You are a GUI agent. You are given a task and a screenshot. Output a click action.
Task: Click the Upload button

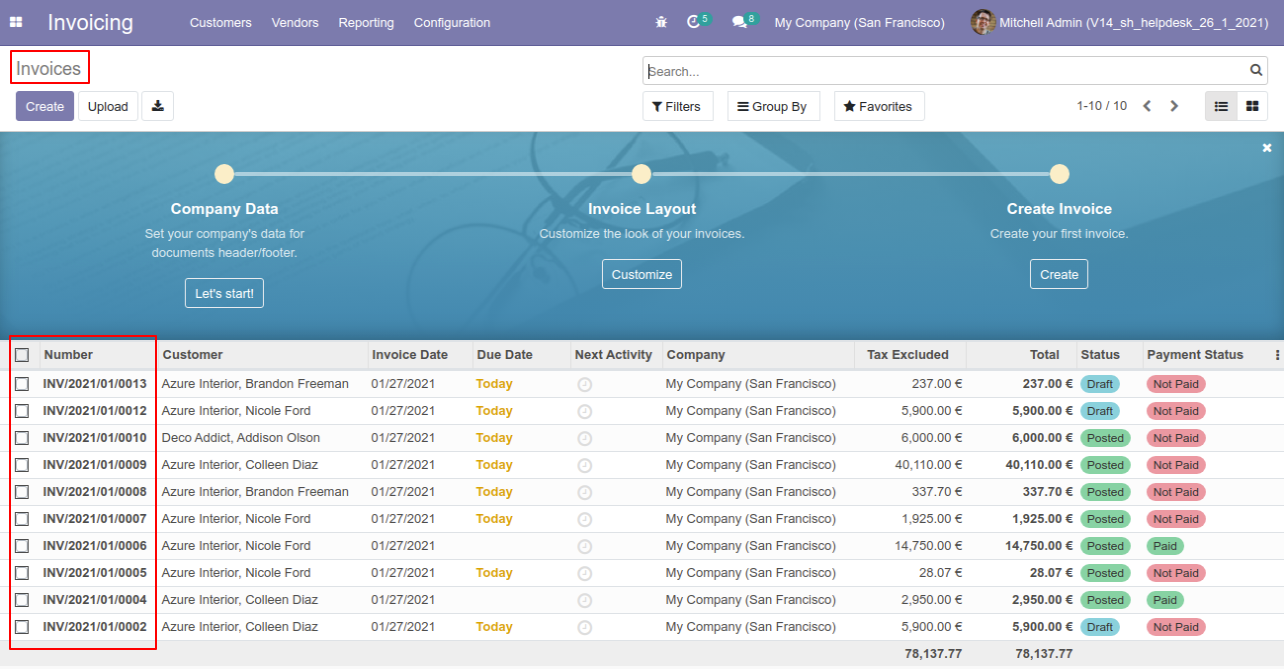click(x=108, y=106)
